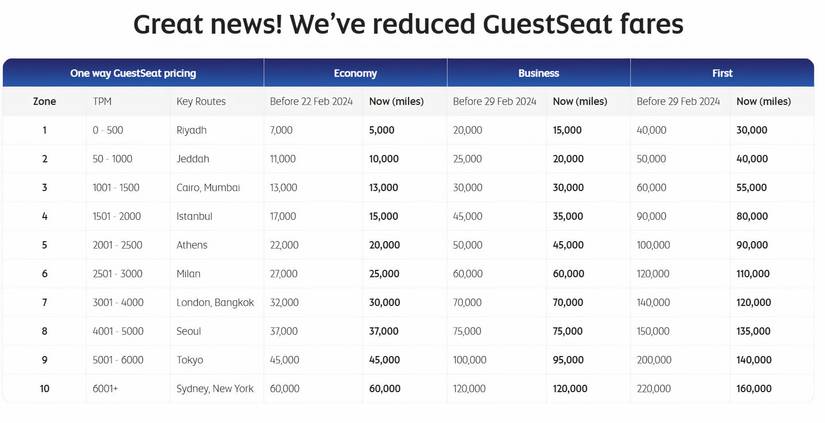The image size is (825, 423).
Task: Click the TPM column header
Action: pos(102,102)
